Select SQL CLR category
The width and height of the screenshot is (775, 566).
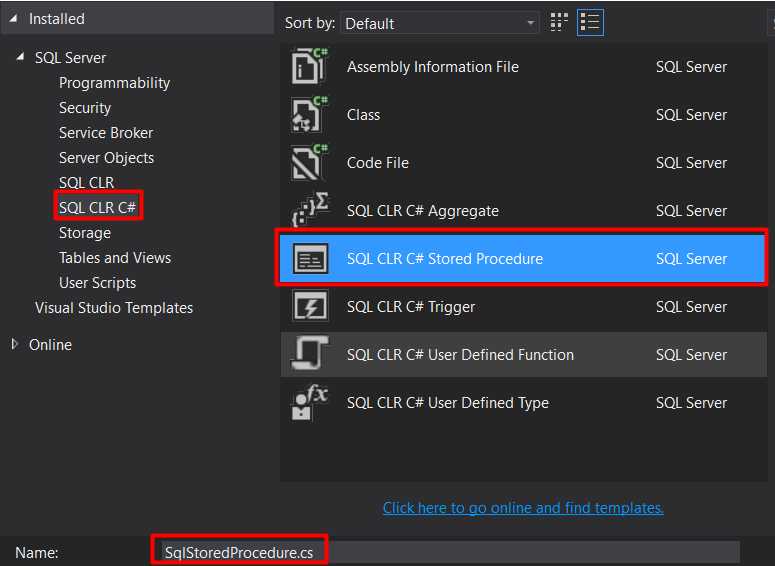point(86,182)
